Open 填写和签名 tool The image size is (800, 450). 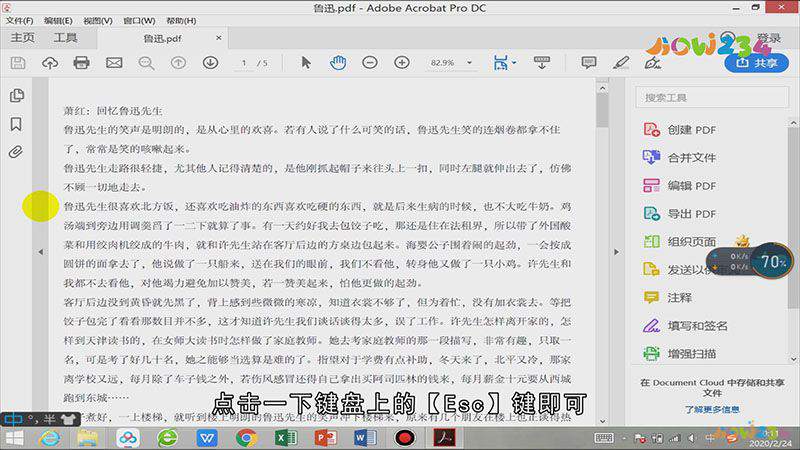[x=685, y=326]
